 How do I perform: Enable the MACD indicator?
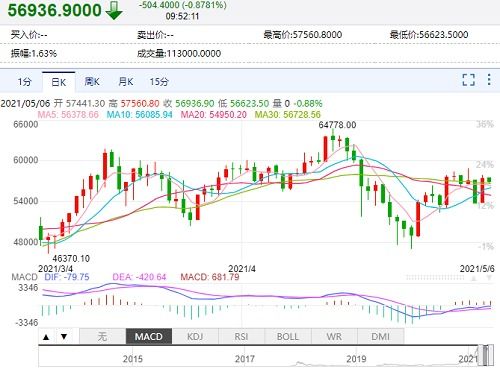click(x=149, y=336)
